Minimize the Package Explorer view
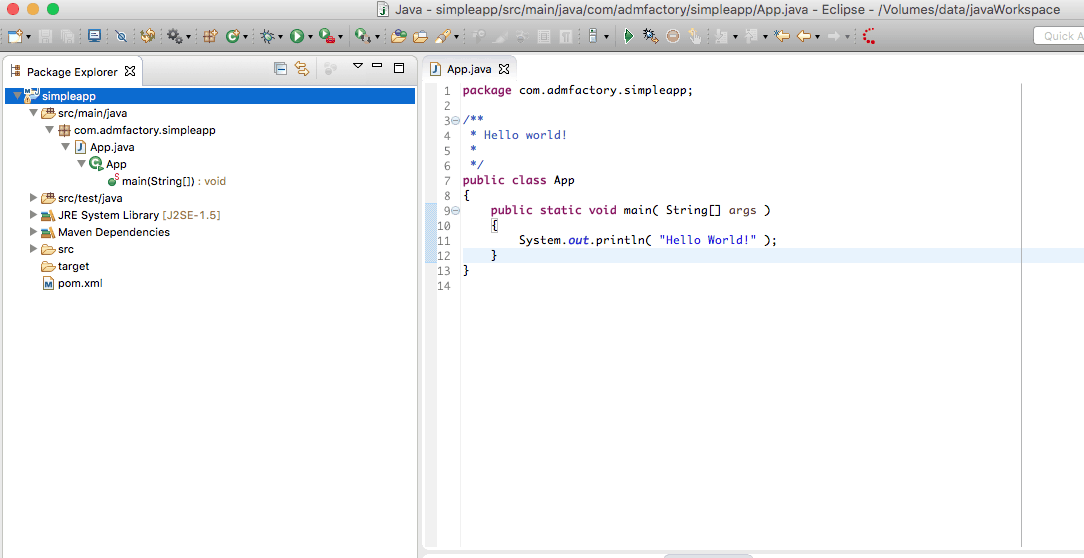1084x558 pixels. [377, 66]
